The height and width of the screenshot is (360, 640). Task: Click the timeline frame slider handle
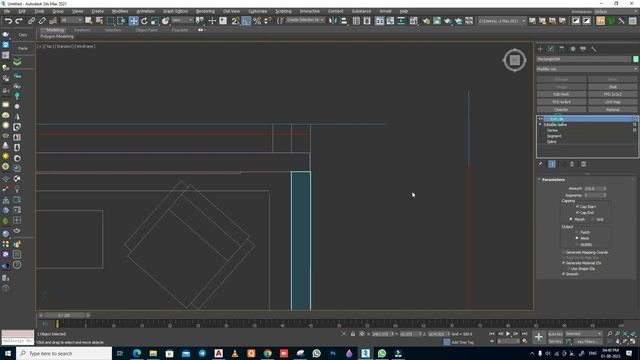tap(64, 315)
